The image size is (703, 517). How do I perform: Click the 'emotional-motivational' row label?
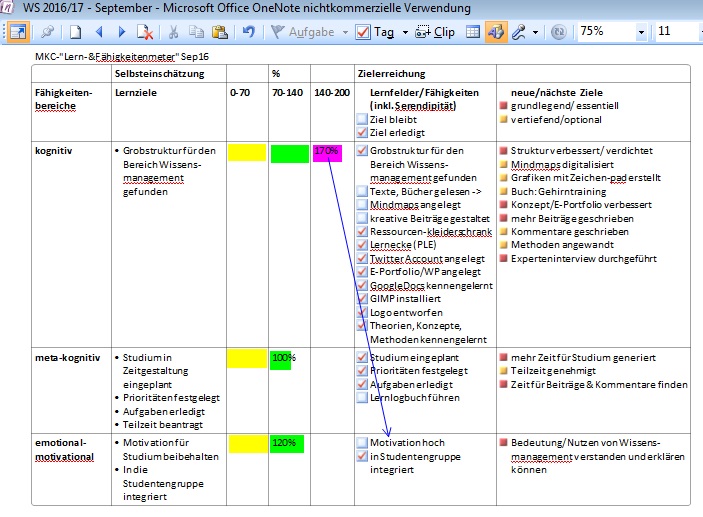pyautogui.click(x=65, y=450)
